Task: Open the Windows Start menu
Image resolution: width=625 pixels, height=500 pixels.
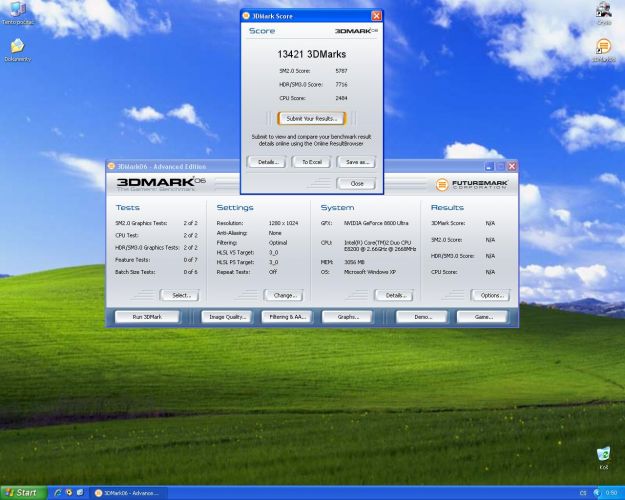Action: [22, 493]
